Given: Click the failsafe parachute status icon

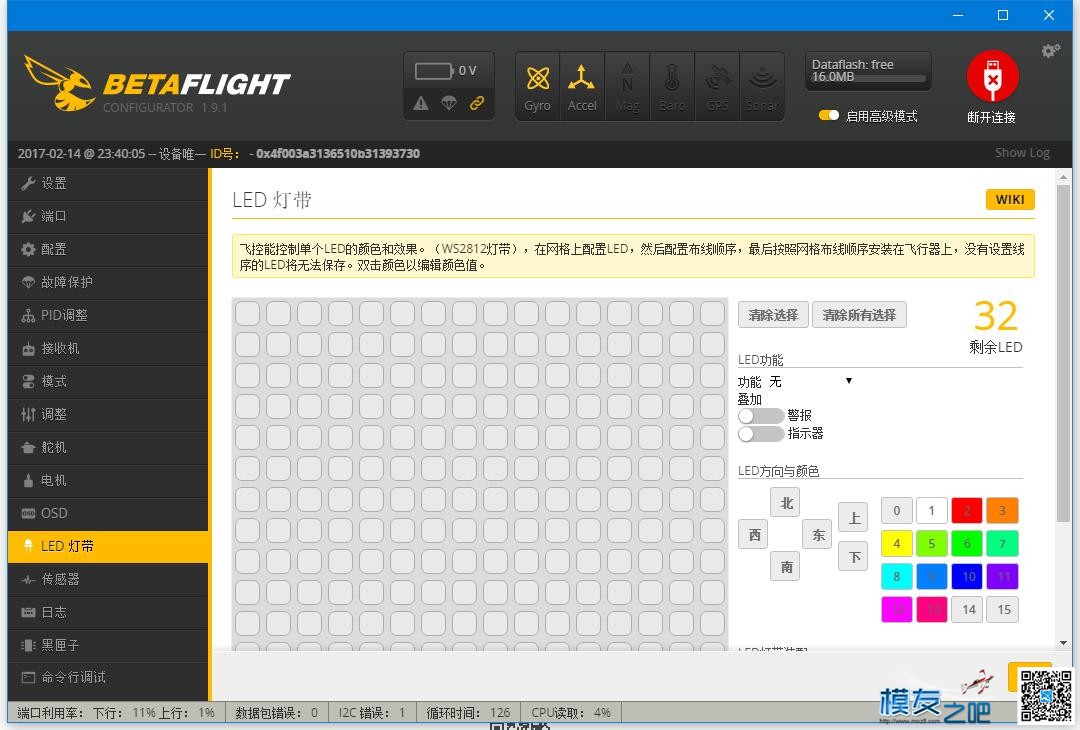Looking at the screenshot, I should (x=449, y=103).
